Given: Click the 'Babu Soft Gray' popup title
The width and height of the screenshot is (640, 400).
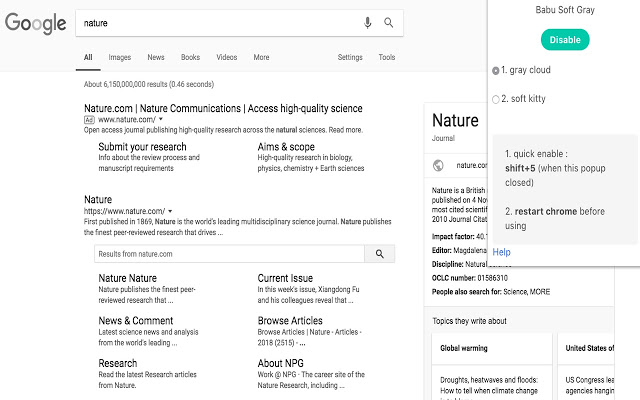Looking at the screenshot, I should 565,10.
